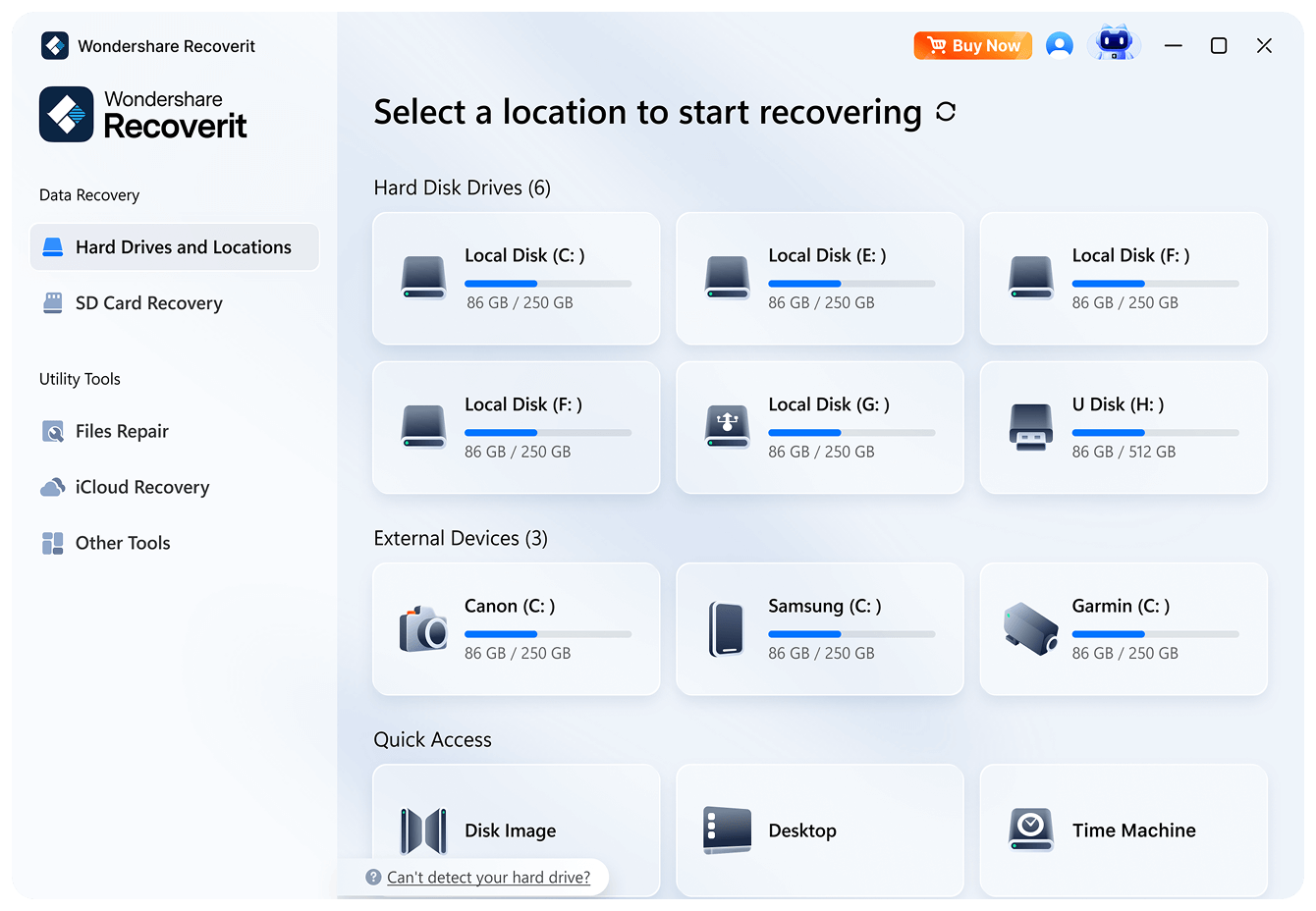
Task: Click the Desktop icon in Quick Access
Action: [x=728, y=831]
